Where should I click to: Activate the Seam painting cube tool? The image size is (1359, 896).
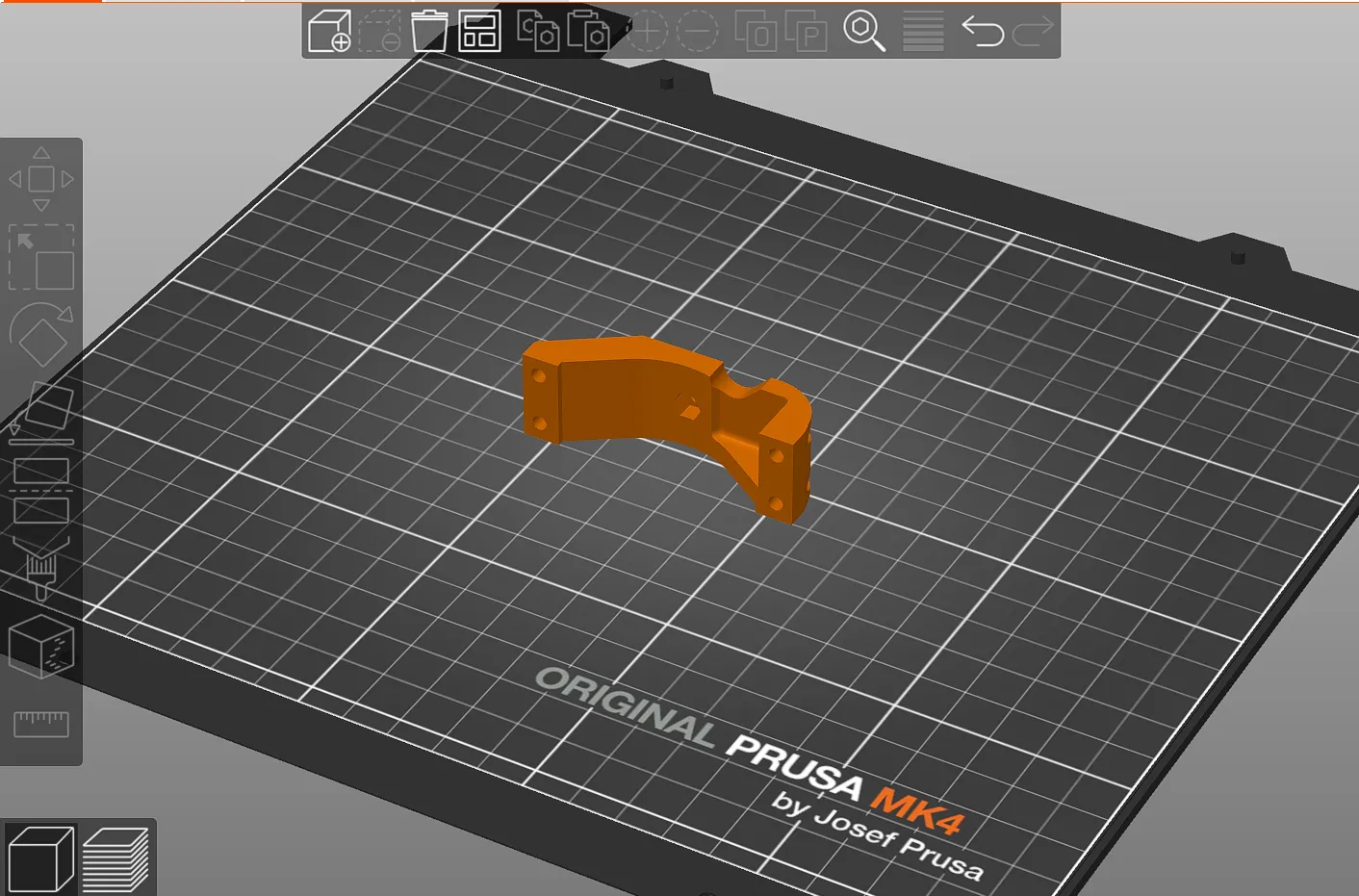[x=41, y=646]
